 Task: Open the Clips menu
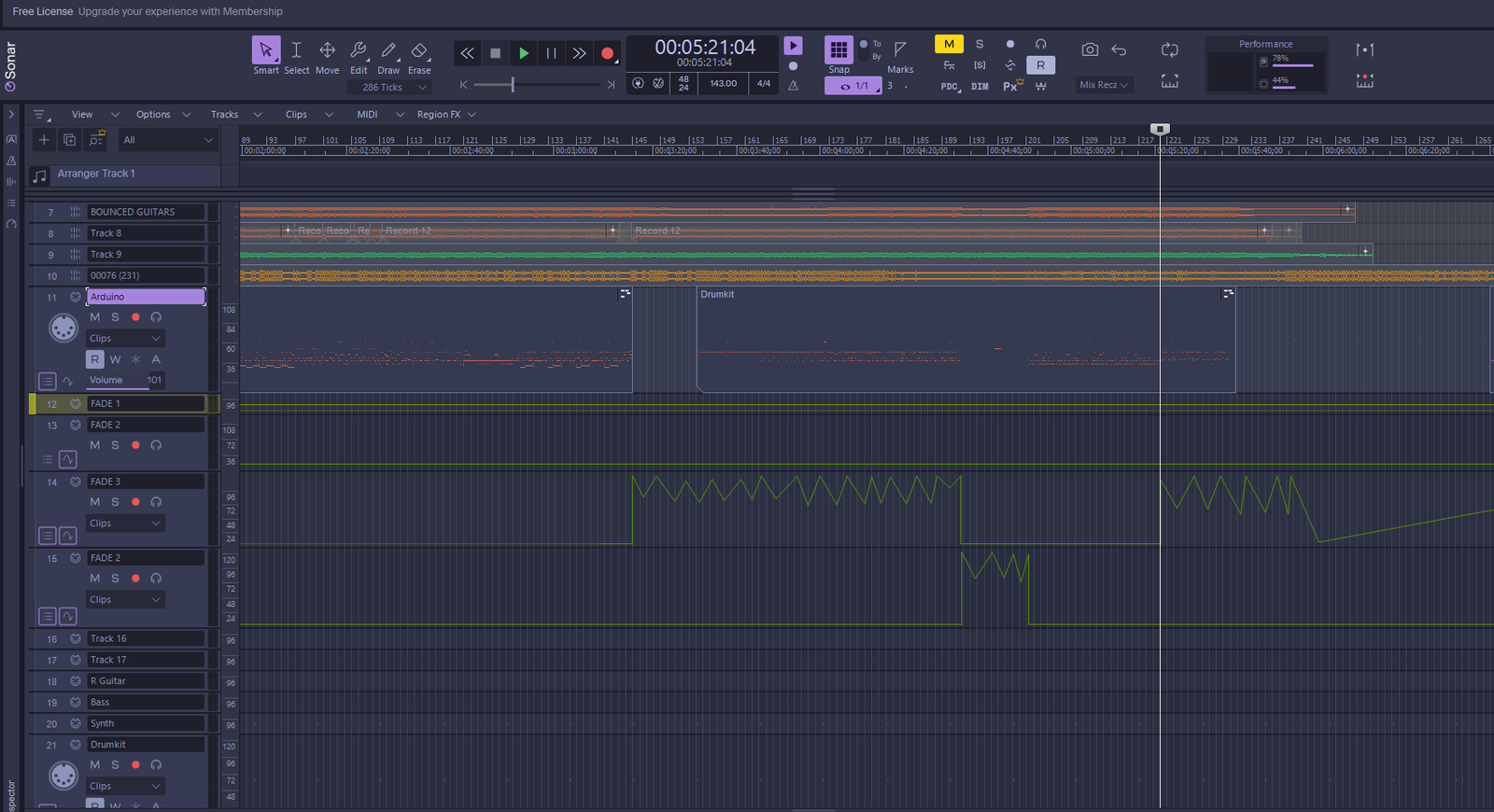point(296,115)
